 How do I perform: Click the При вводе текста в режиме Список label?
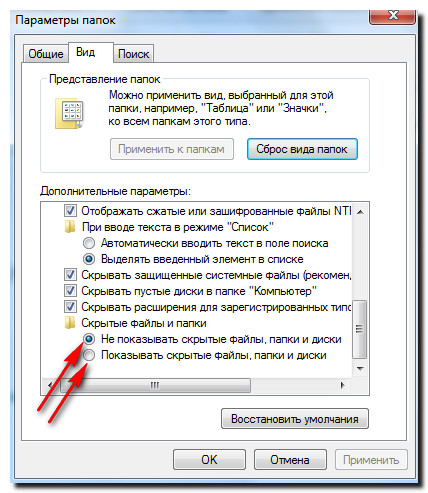(x=178, y=227)
